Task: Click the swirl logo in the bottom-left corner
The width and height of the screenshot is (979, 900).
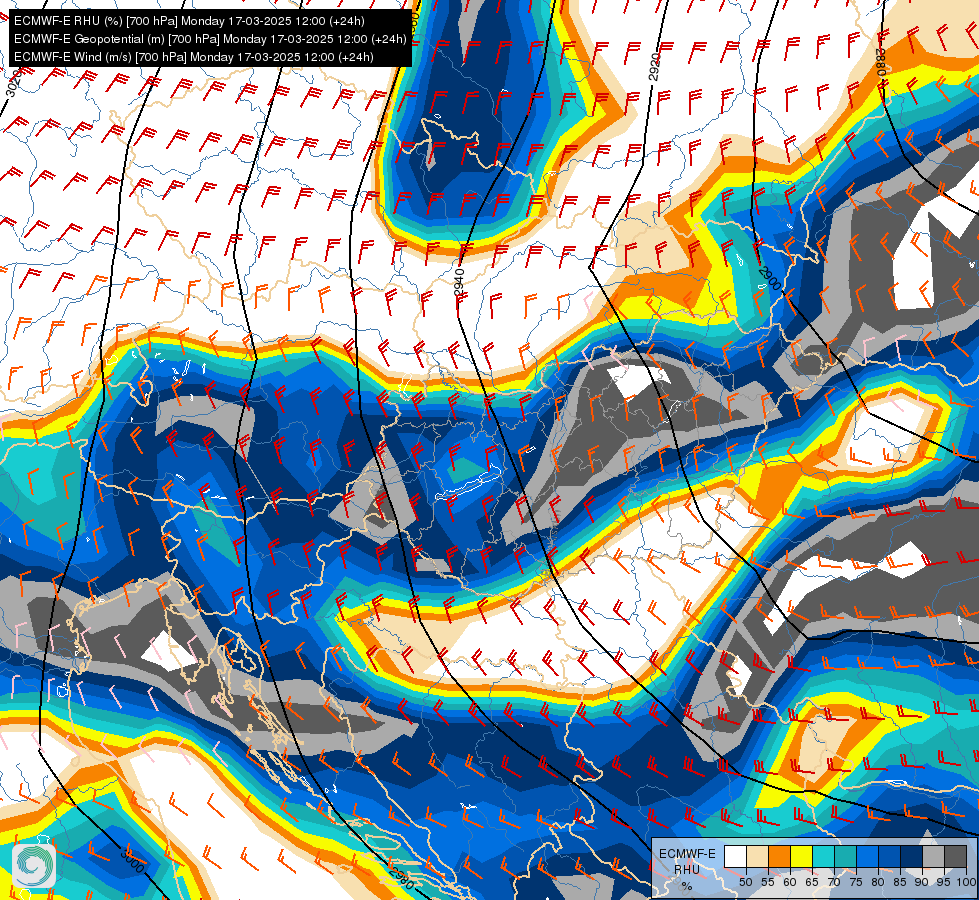Action: click(x=34, y=865)
